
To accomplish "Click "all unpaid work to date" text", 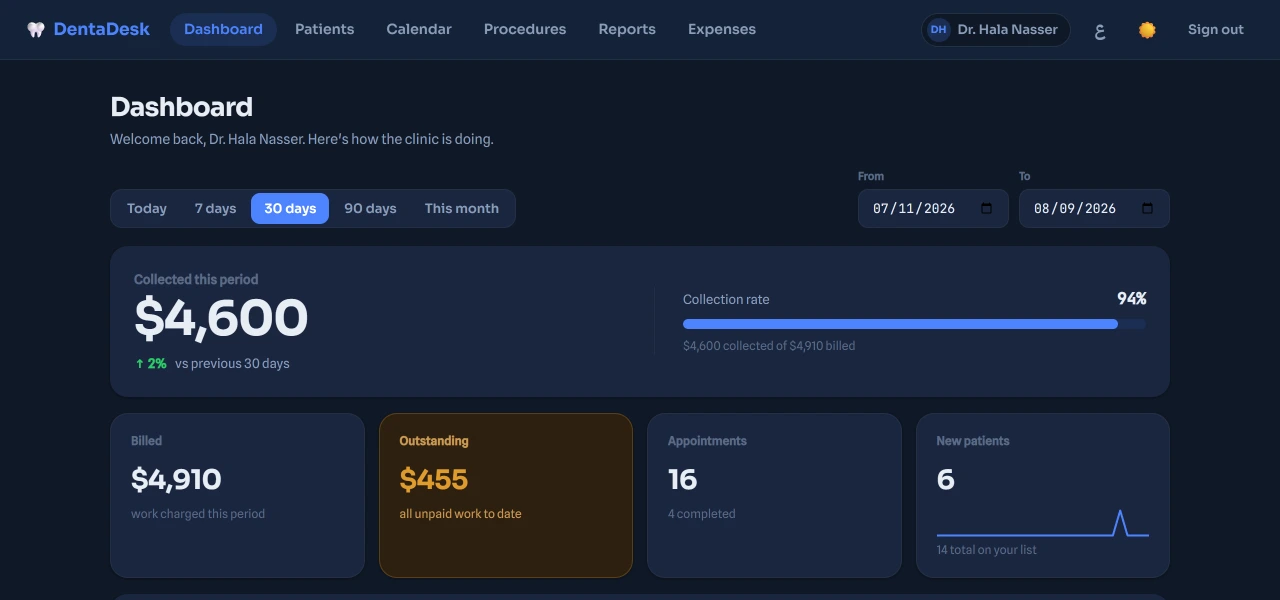I will click(x=460, y=514).
